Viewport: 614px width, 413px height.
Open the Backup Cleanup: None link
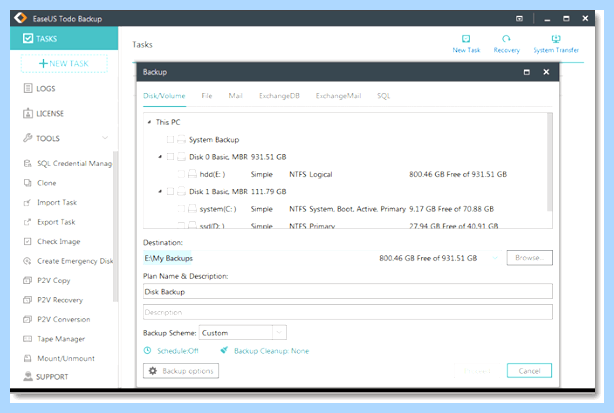pyautogui.click(x=271, y=351)
